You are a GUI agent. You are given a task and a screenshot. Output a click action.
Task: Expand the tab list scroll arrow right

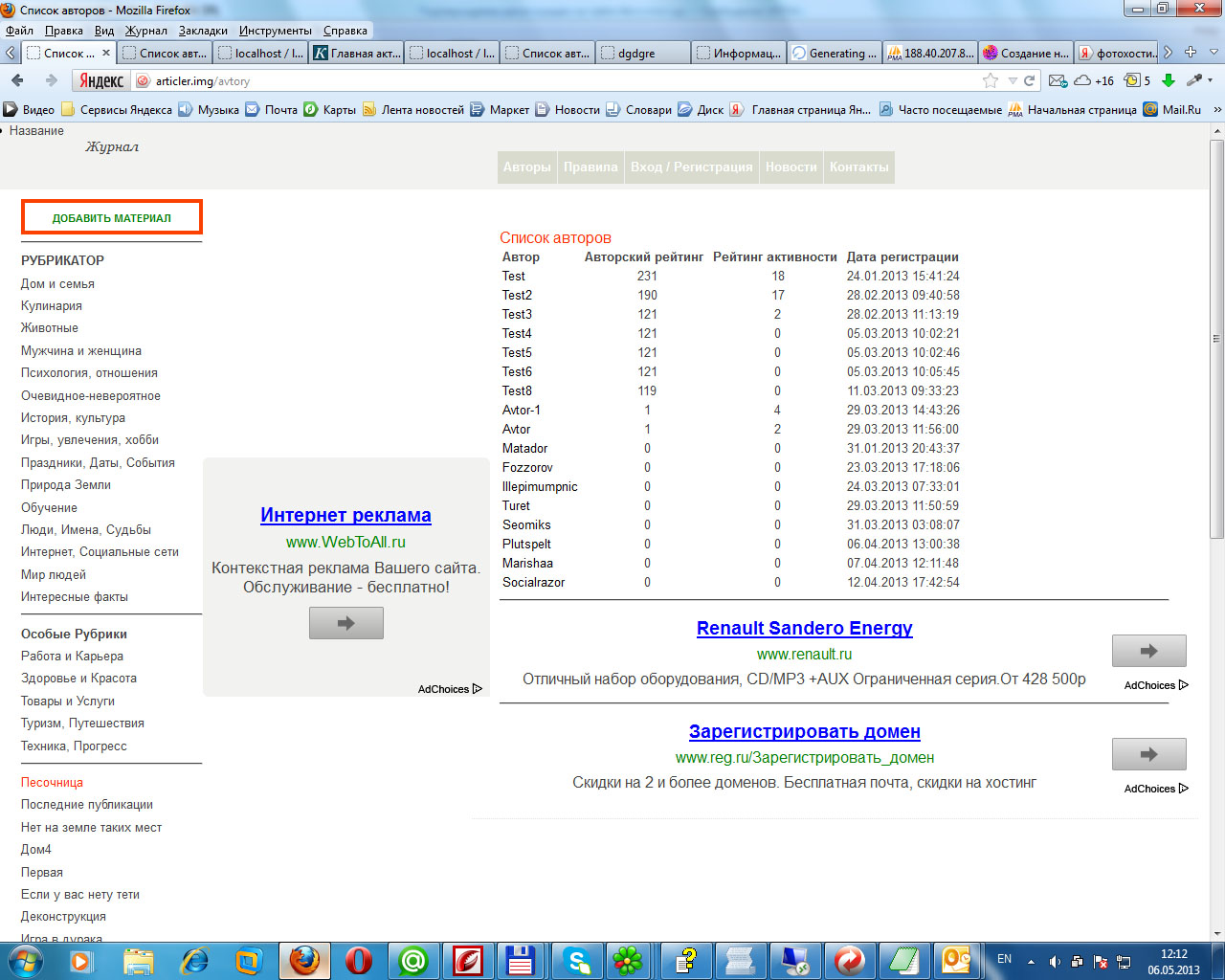[x=1169, y=53]
